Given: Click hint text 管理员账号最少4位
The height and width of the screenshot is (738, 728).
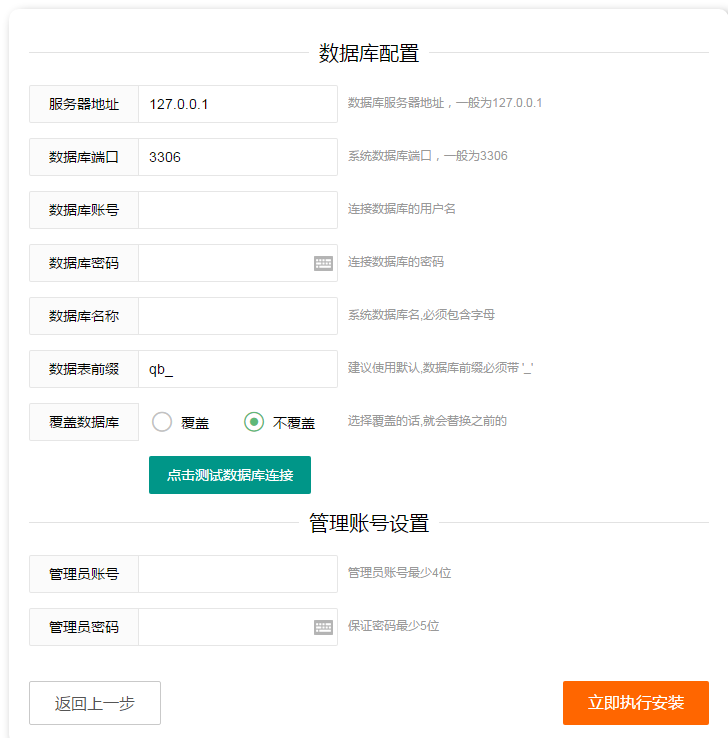Looking at the screenshot, I should (x=399, y=572).
